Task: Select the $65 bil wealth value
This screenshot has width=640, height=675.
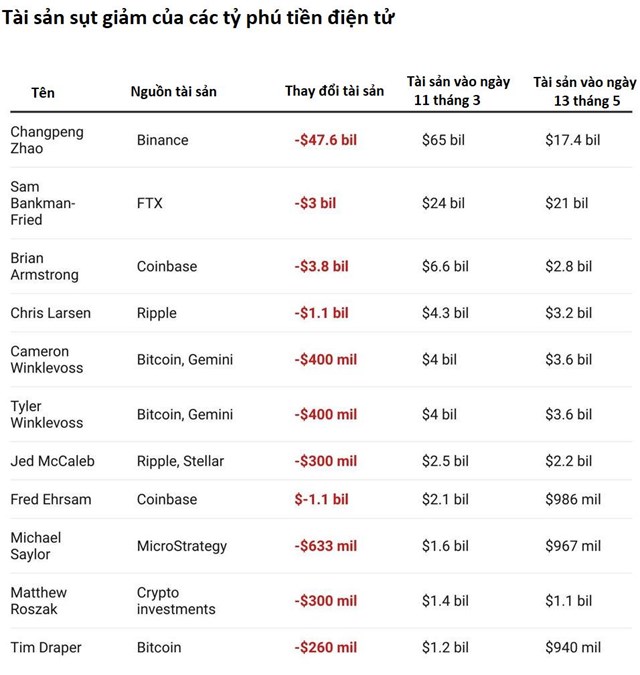Action: (x=443, y=140)
